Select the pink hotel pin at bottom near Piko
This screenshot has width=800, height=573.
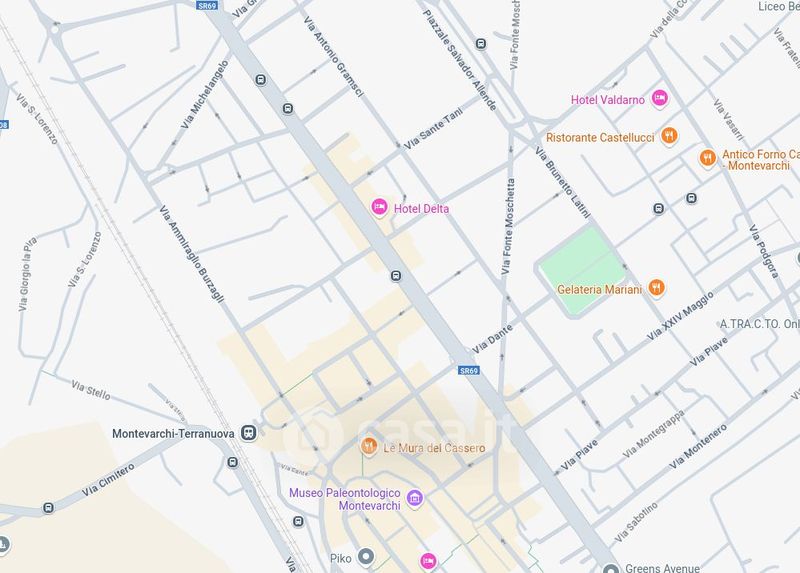pos(429,561)
